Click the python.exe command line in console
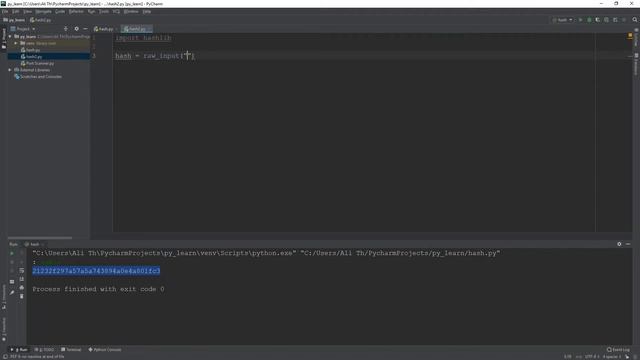The width and height of the screenshot is (640, 360). coord(266,253)
